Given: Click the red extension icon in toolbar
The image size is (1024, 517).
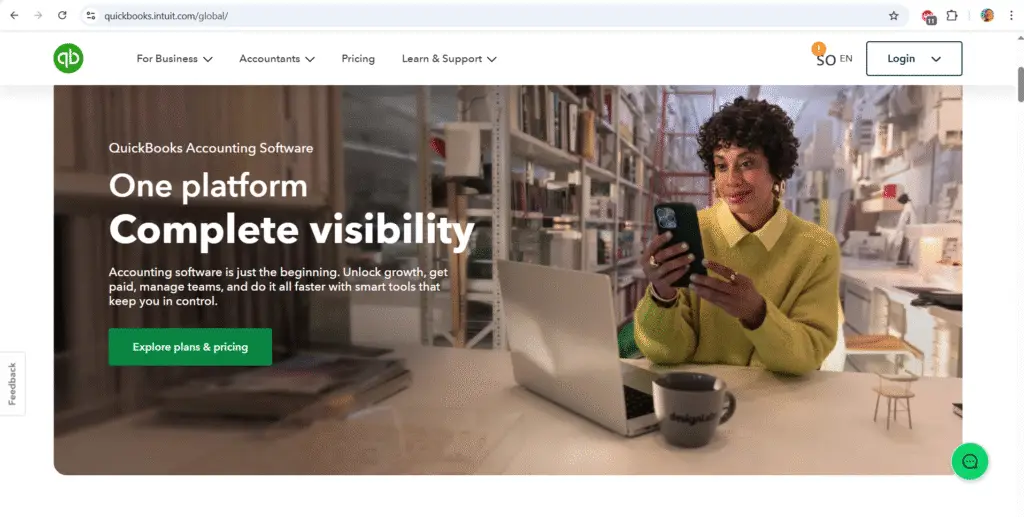Looking at the screenshot, I should coord(928,16).
